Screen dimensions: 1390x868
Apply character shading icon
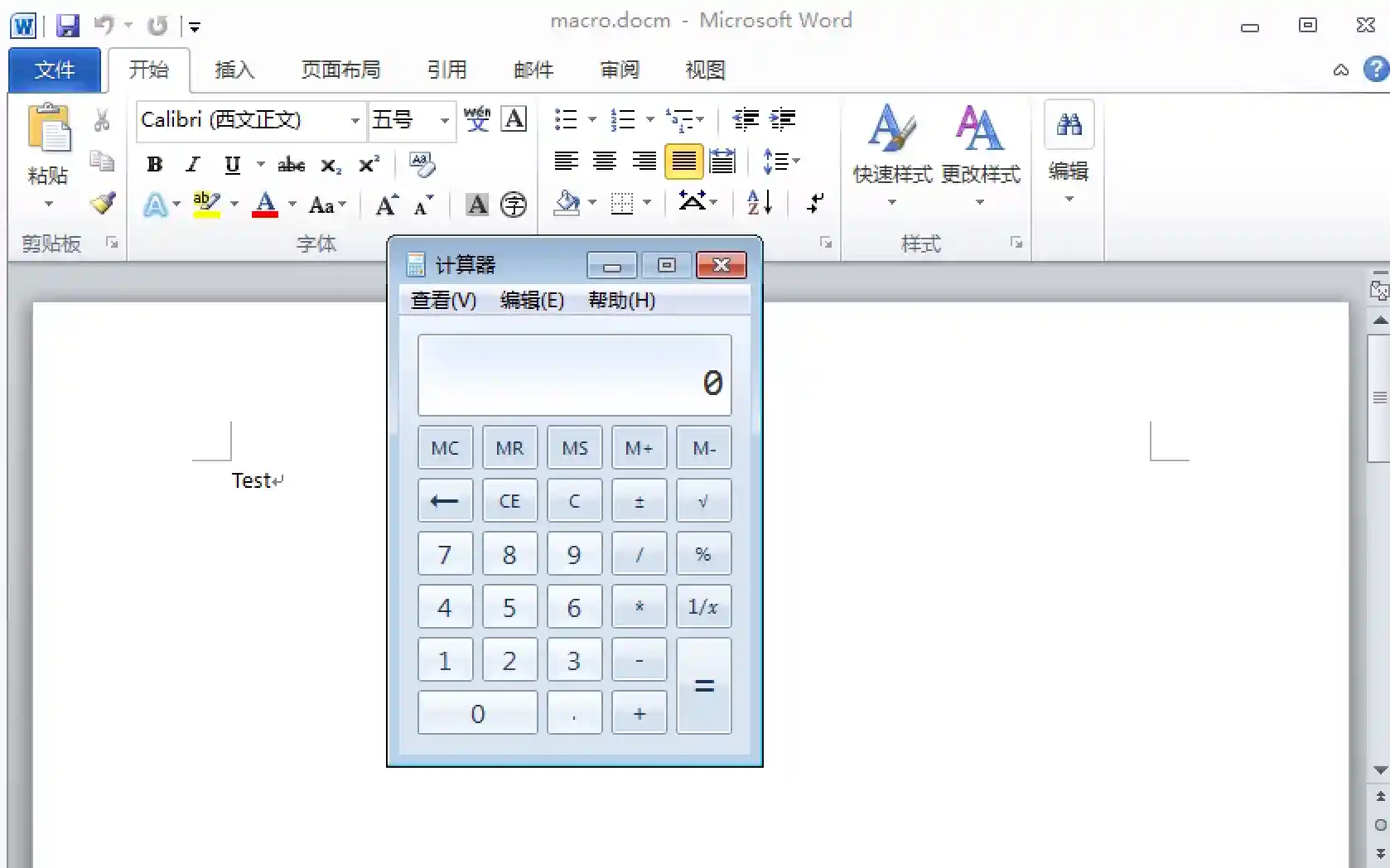click(x=477, y=205)
